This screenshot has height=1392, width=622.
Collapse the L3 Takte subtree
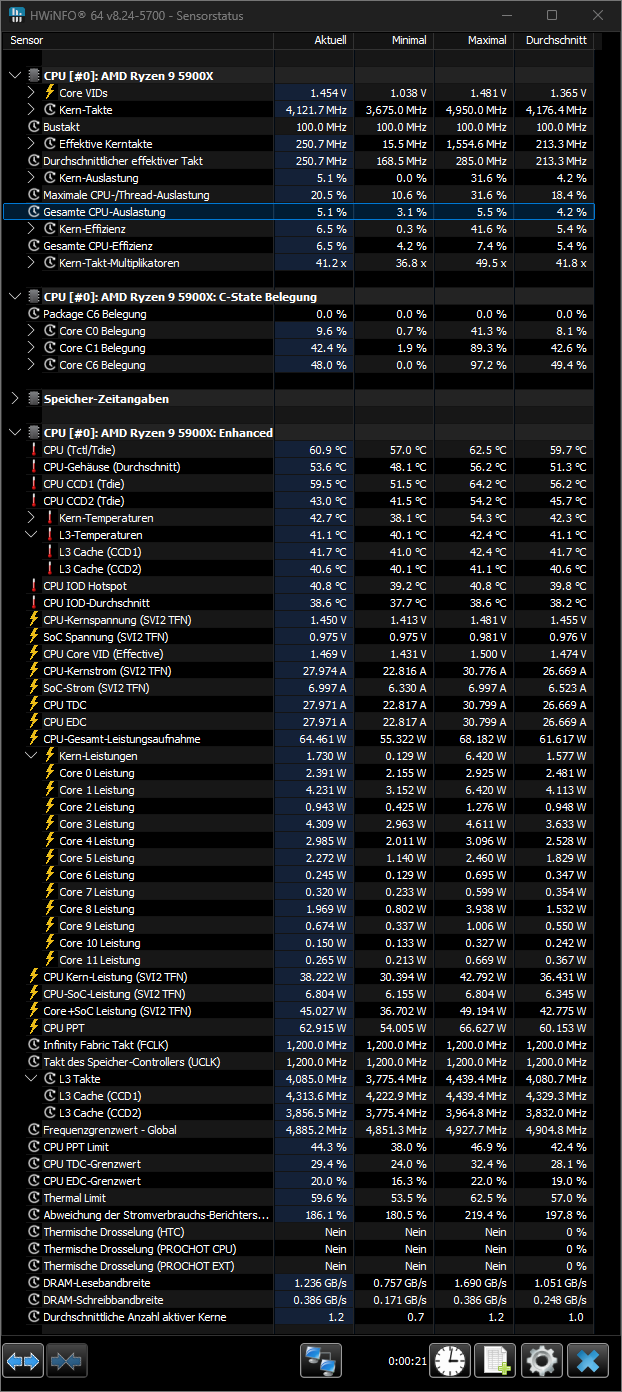click(31, 1079)
